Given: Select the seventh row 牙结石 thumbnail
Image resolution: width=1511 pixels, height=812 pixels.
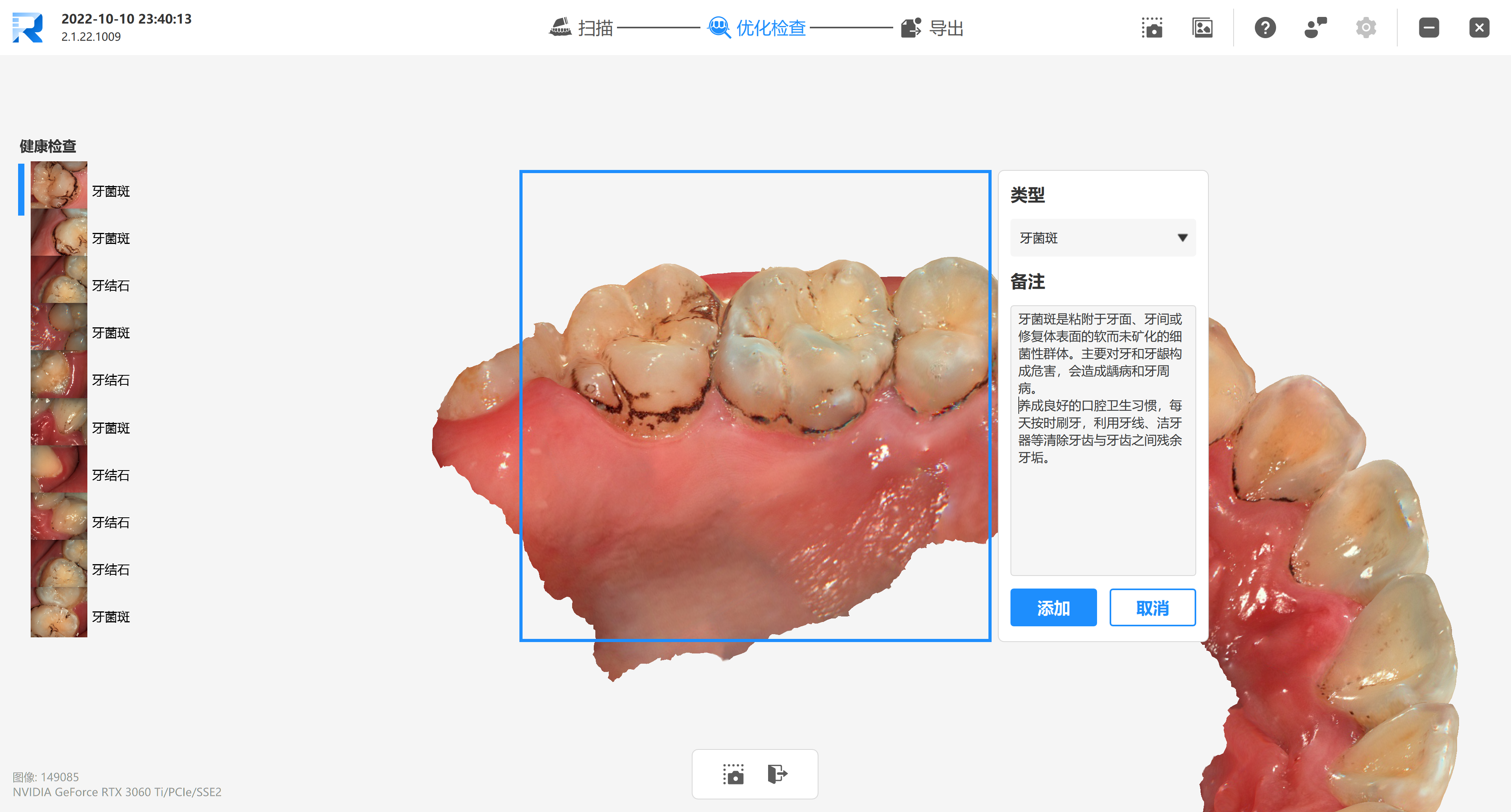Looking at the screenshot, I should coord(59,469).
